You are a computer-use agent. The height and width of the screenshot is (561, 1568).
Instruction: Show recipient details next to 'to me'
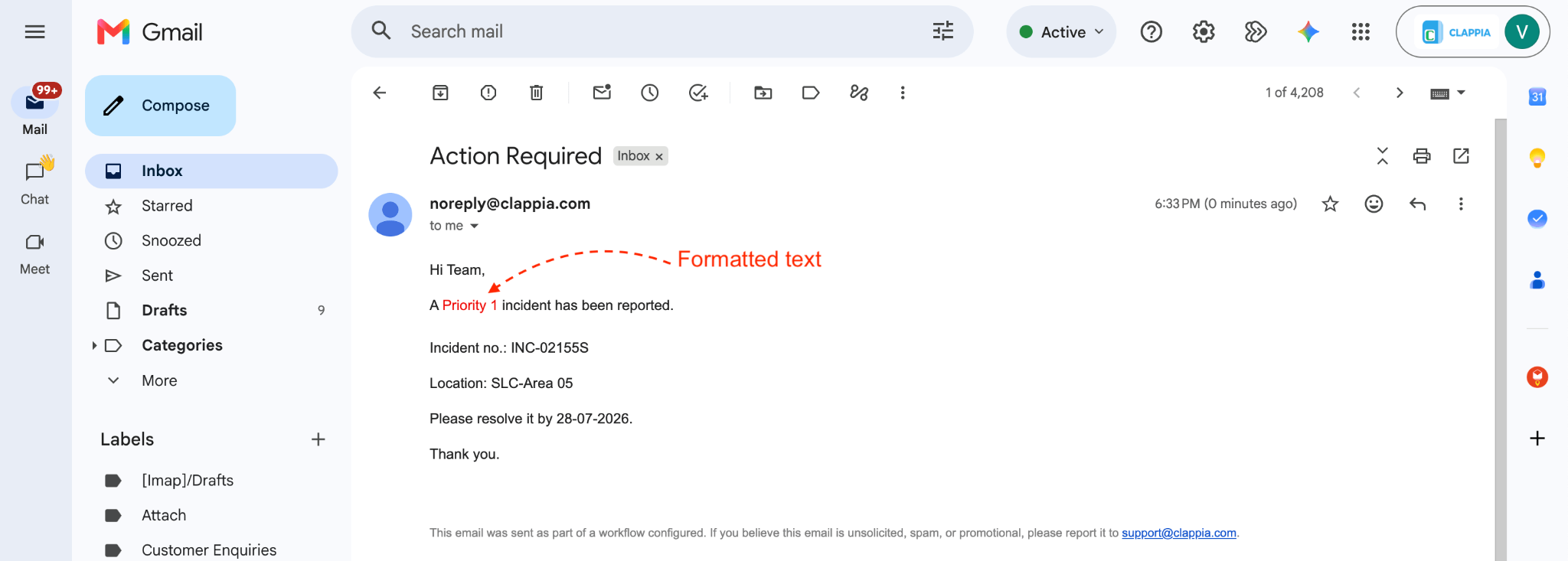click(474, 226)
